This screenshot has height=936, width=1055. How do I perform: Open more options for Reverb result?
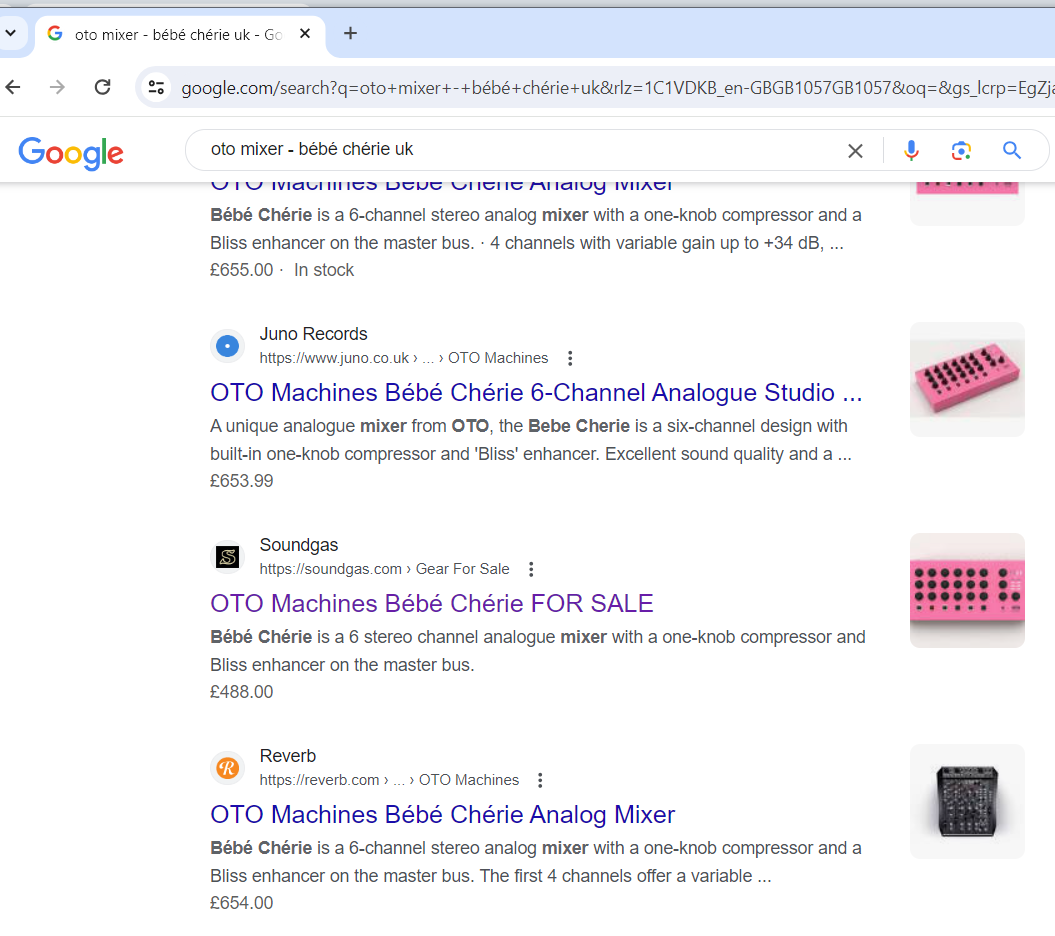pyautogui.click(x=541, y=780)
